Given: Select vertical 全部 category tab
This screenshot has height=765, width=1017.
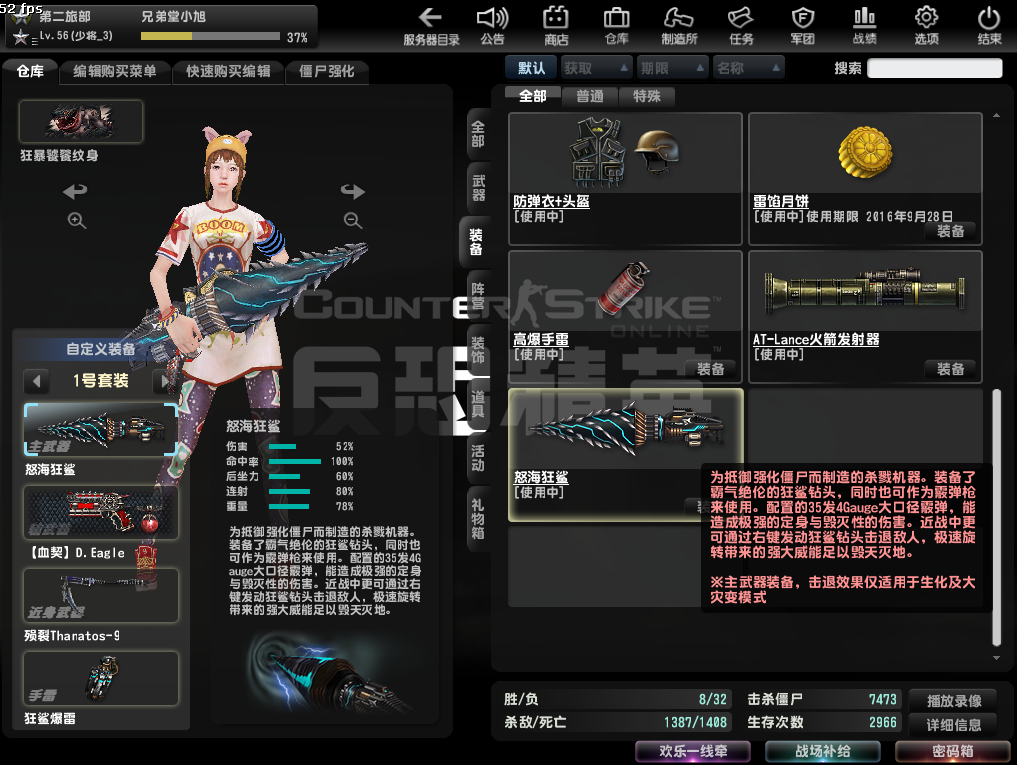Looking at the screenshot, I should (478, 134).
